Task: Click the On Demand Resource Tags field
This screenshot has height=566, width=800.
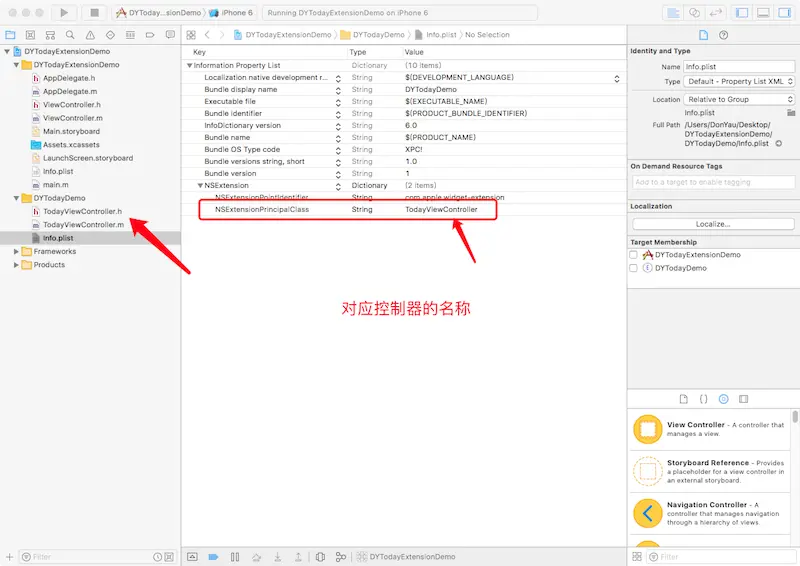Action: coord(713,182)
